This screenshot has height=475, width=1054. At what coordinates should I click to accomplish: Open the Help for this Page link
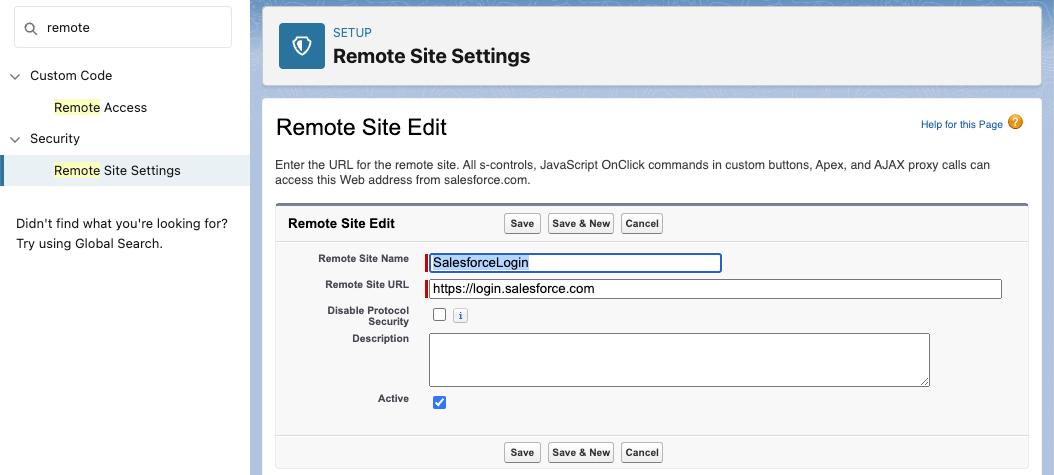[961, 124]
